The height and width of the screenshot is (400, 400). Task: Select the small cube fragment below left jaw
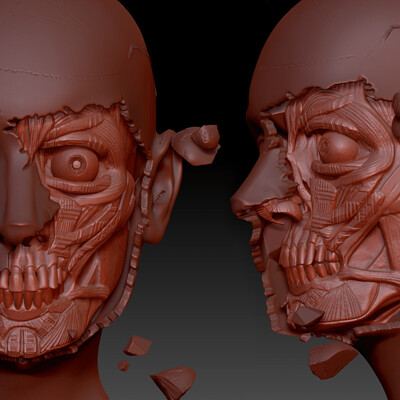point(137,345)
